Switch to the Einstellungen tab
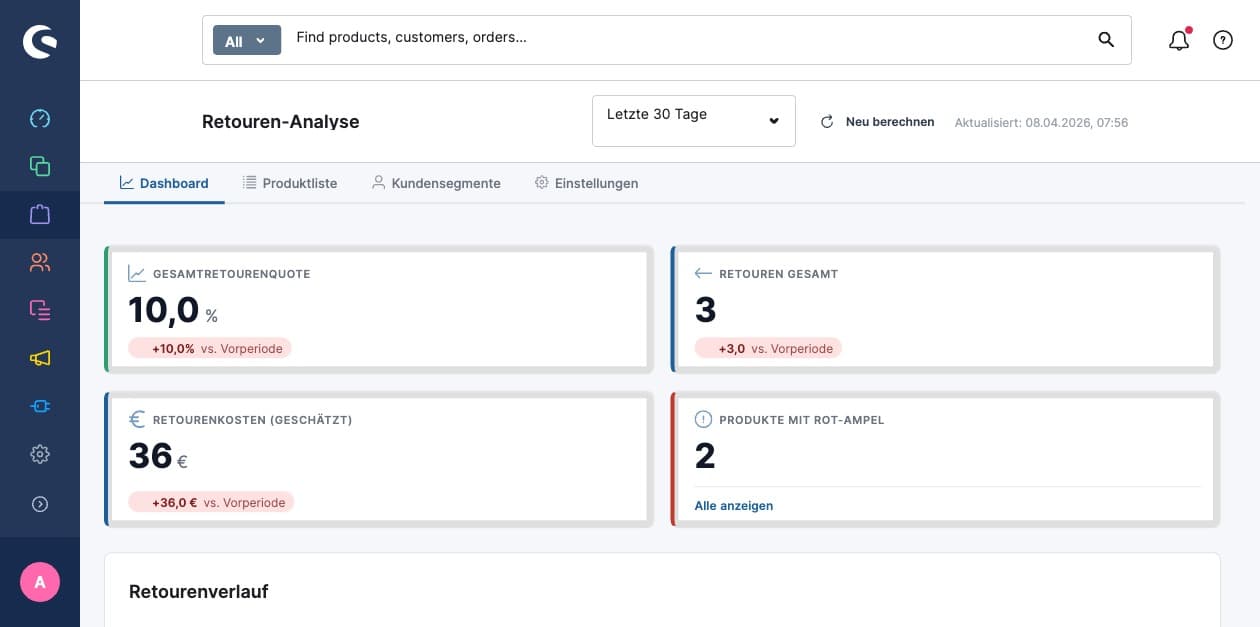This screenshot has width=1260, height=627. (x=586, y=183)
